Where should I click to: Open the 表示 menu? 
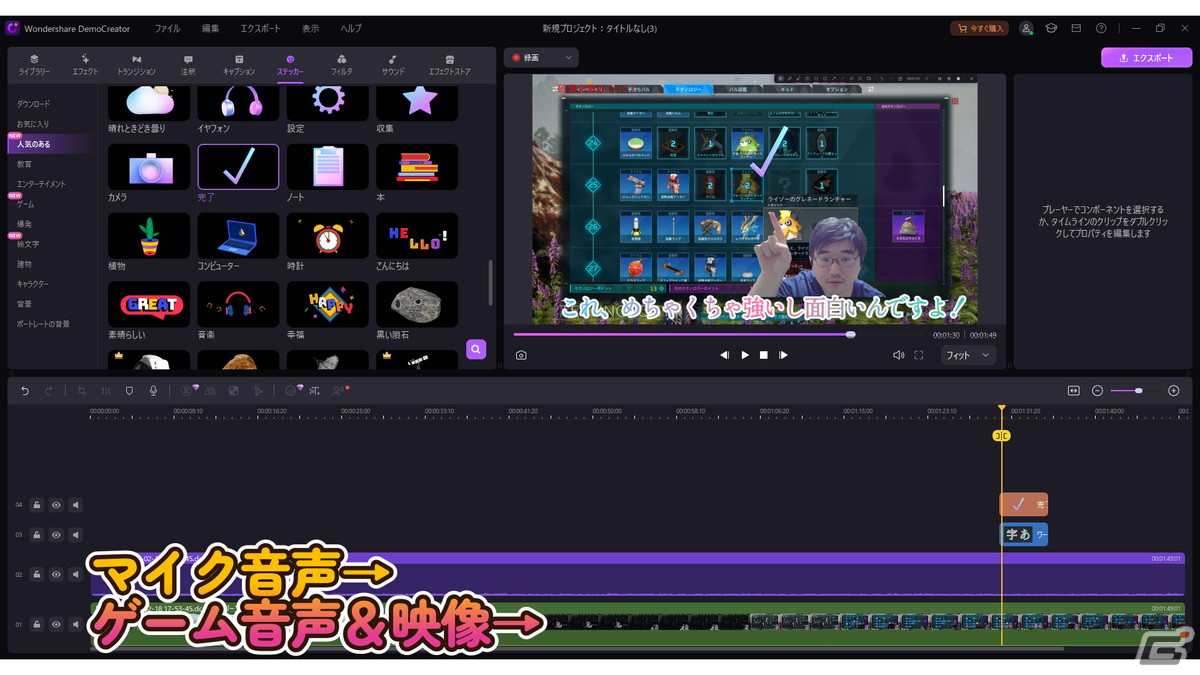coord(311,29)
